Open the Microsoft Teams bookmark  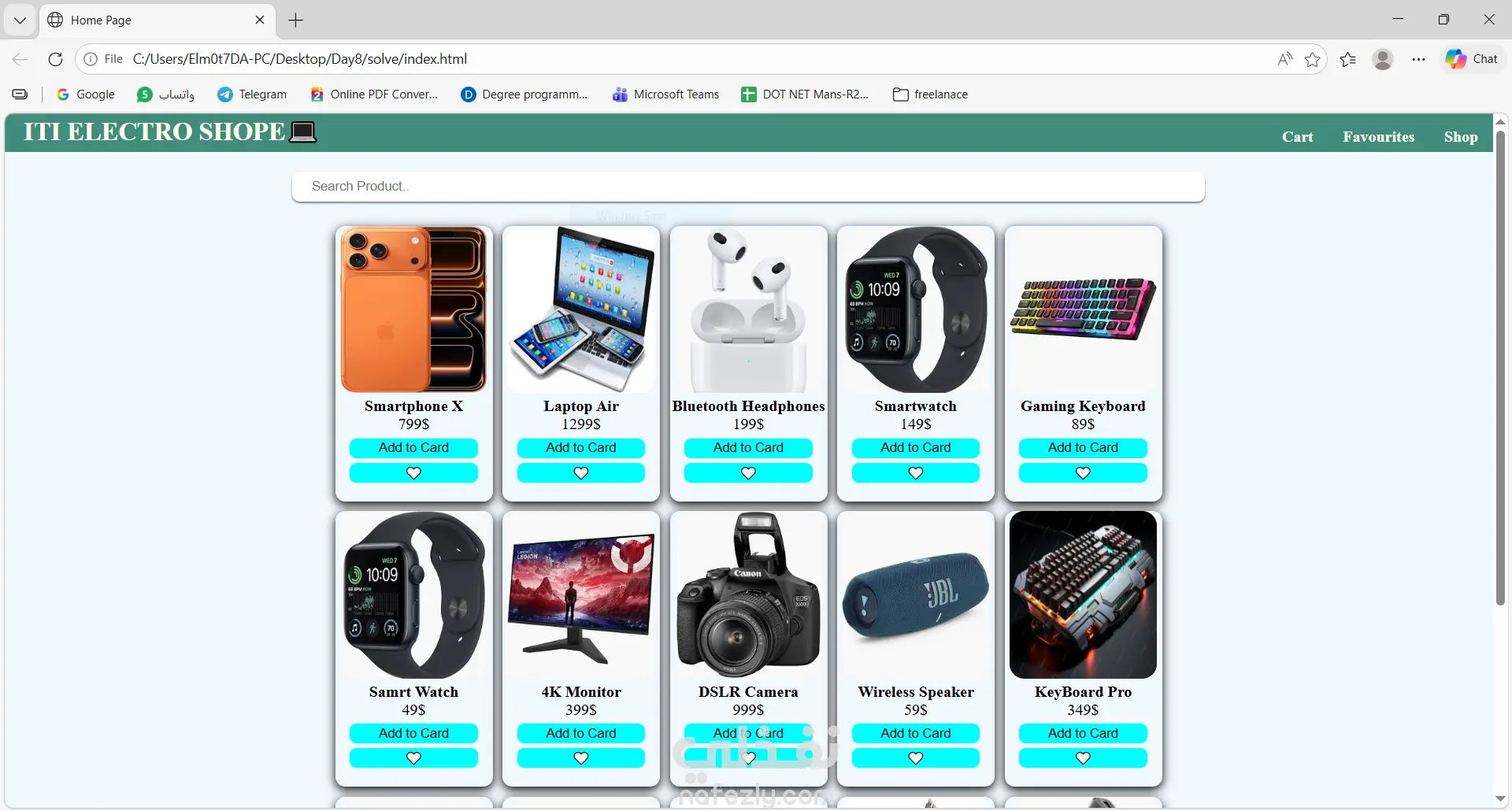[x=666, y=94]
